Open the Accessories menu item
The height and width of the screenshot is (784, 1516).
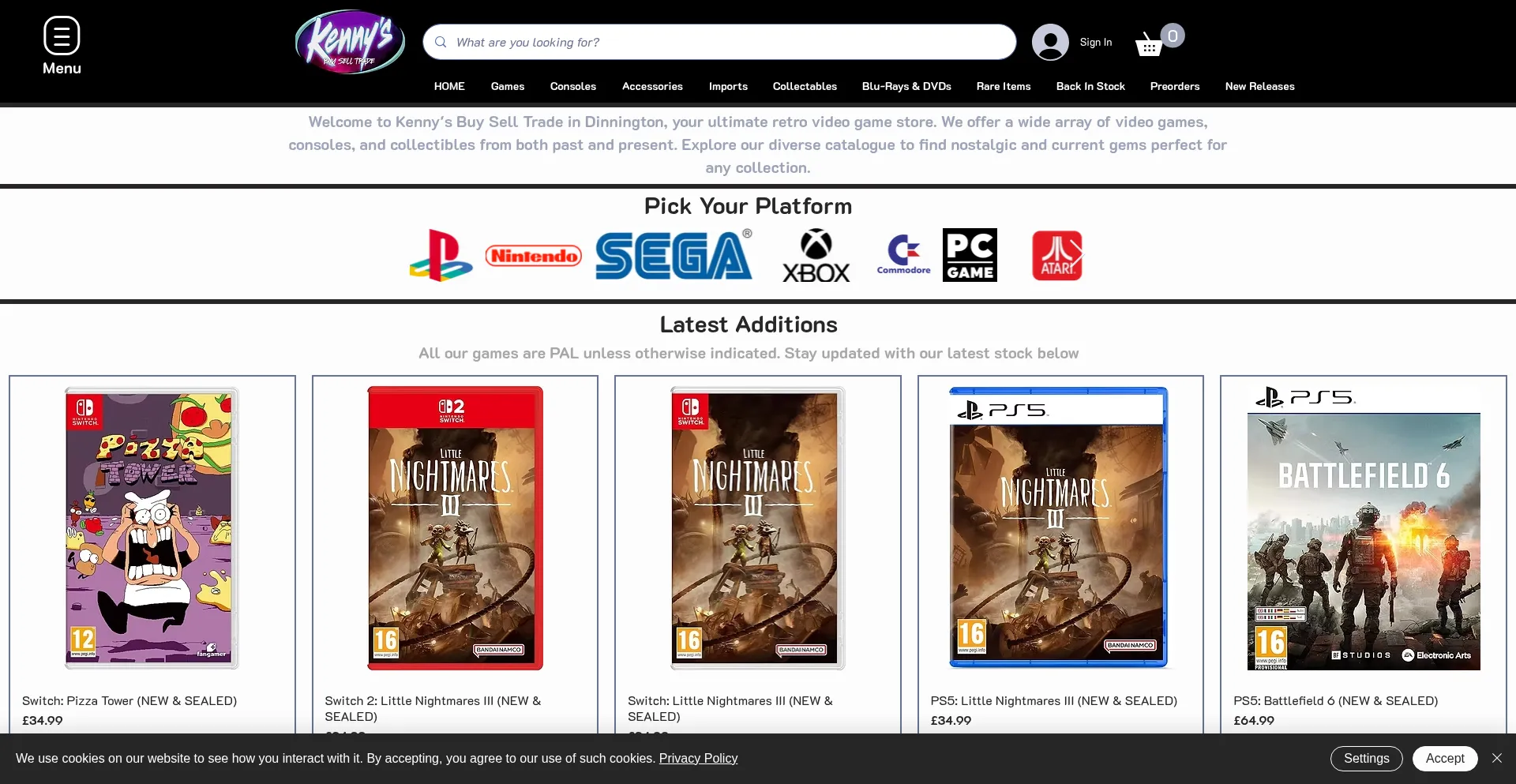(652, 86)
